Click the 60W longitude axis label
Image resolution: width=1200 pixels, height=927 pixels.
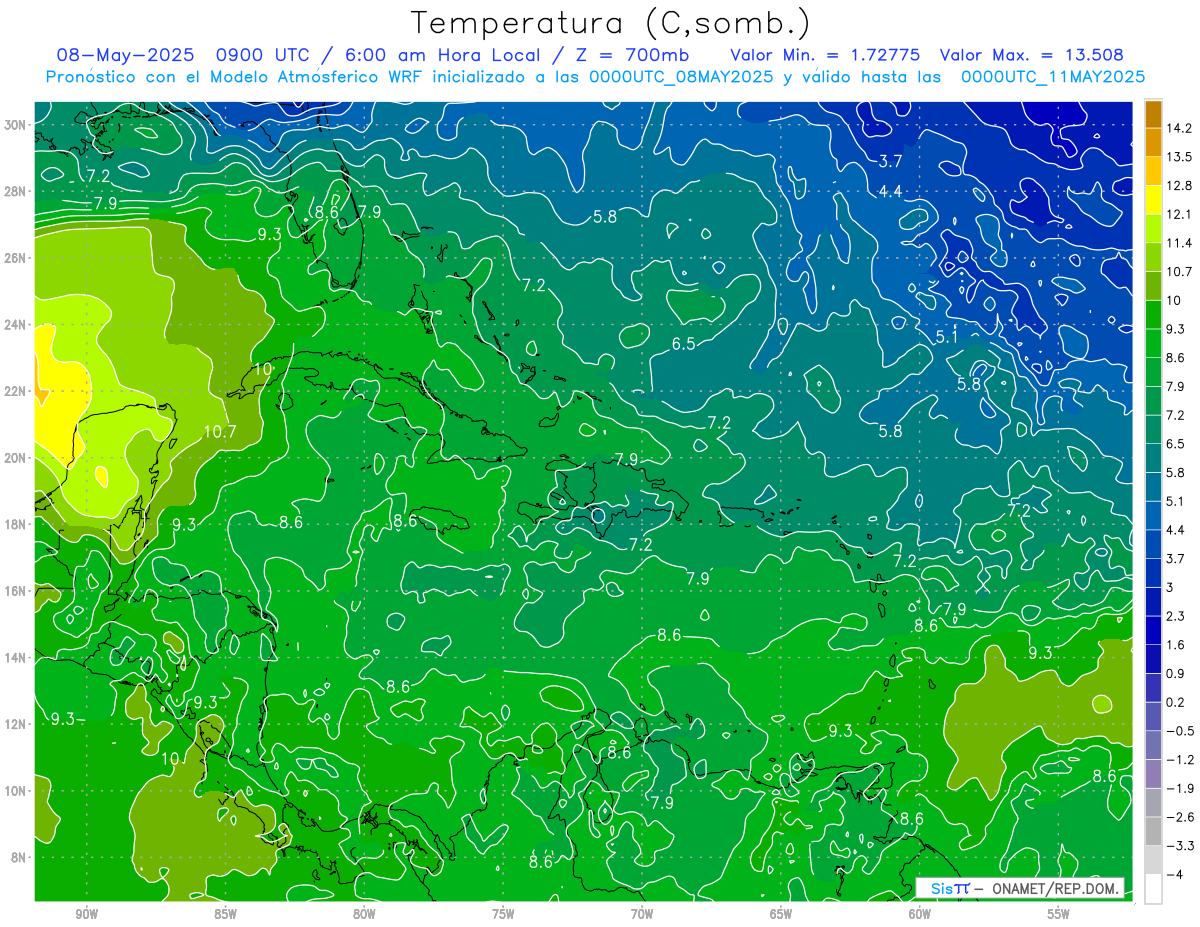[920, 914]
